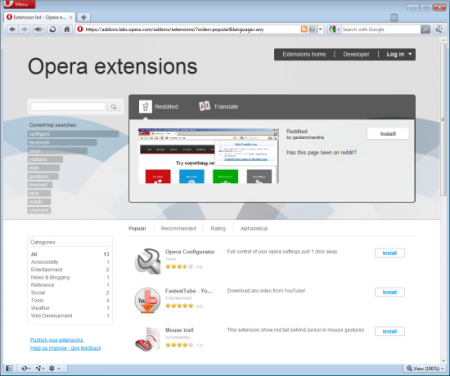
Task: Select the Weather category
Action: coord(70,308)
